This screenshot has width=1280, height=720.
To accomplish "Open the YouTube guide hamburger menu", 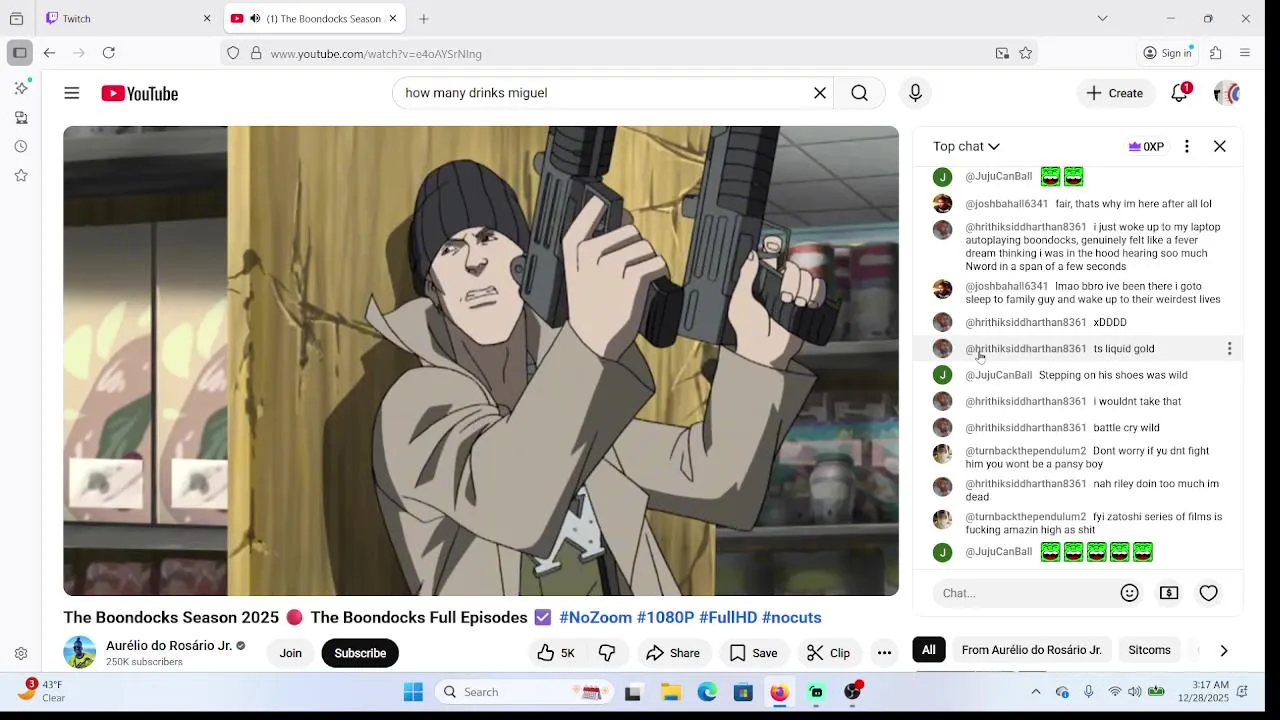I will [x=71, y=93].
